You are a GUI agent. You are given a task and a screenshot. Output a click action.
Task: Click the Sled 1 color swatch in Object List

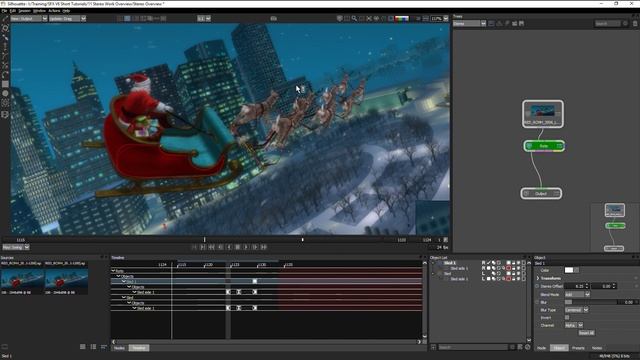pyautogui.click(x=509, y=263)
